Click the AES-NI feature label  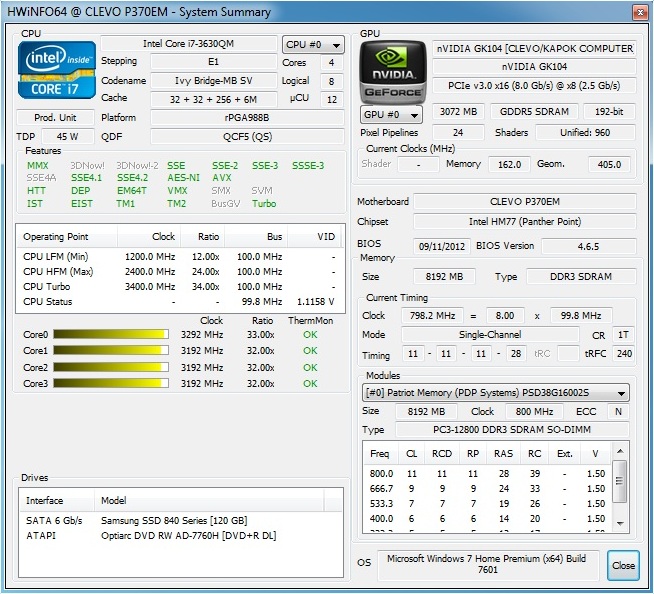pyautogui.click(x=184, y=178)
